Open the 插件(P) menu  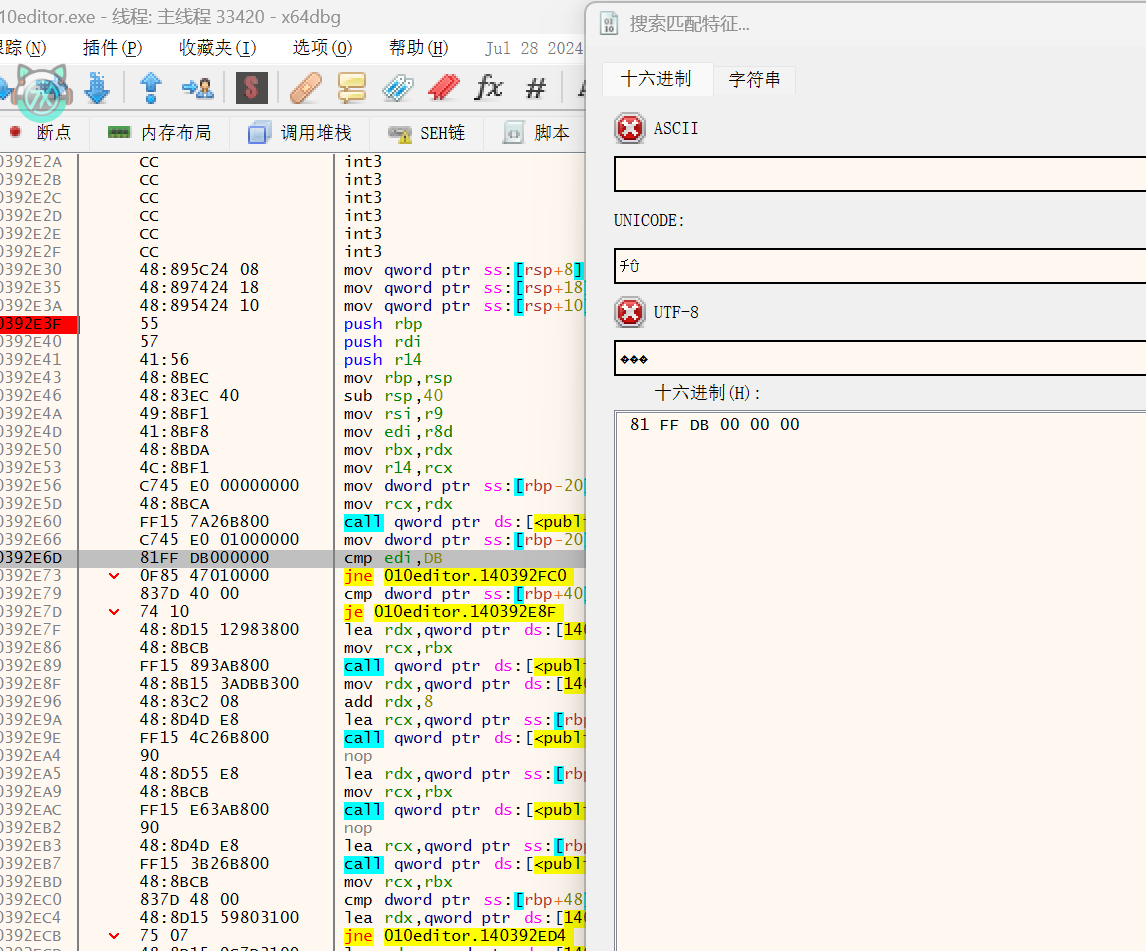112,48
